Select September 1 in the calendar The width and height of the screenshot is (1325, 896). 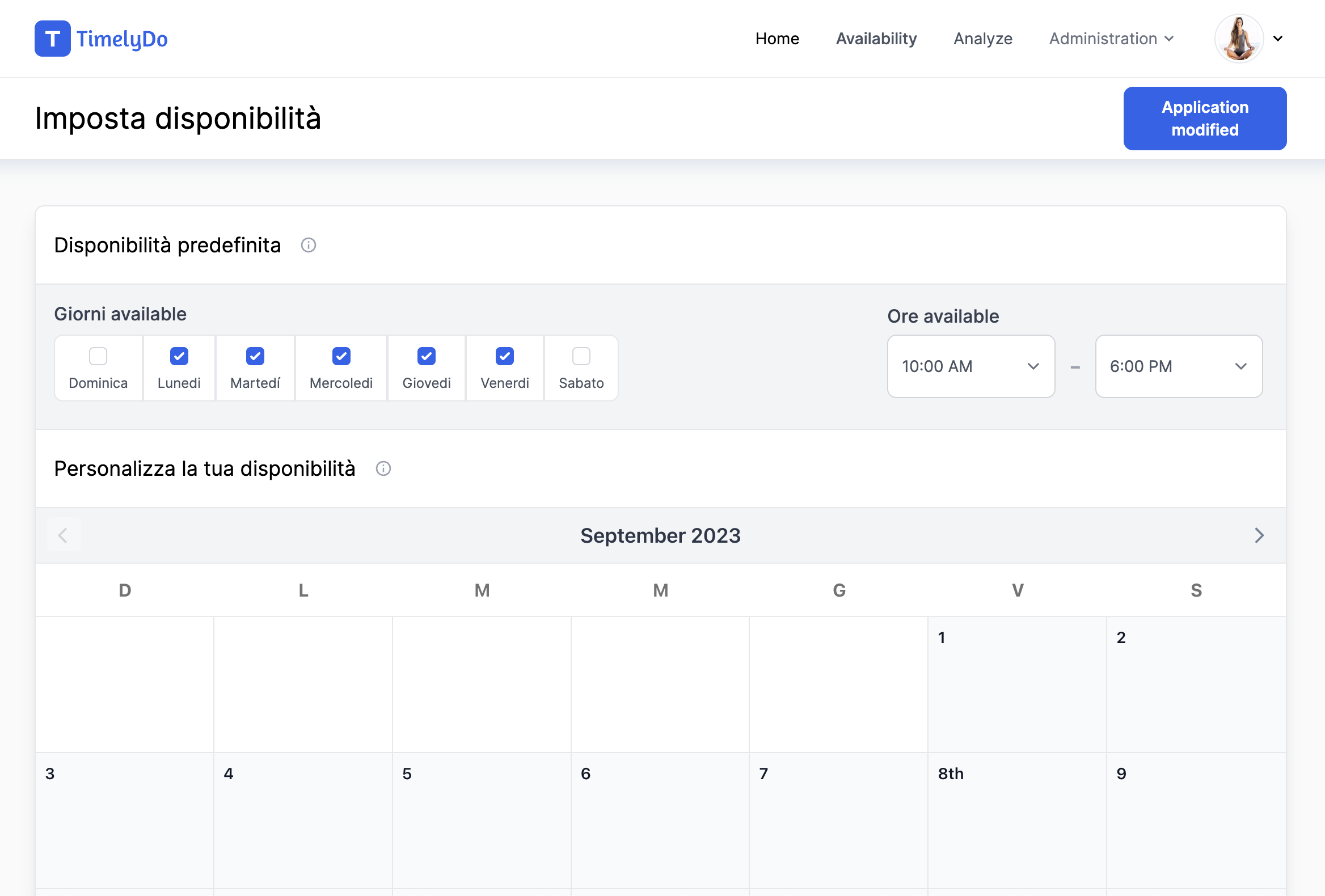(1017, 684)
